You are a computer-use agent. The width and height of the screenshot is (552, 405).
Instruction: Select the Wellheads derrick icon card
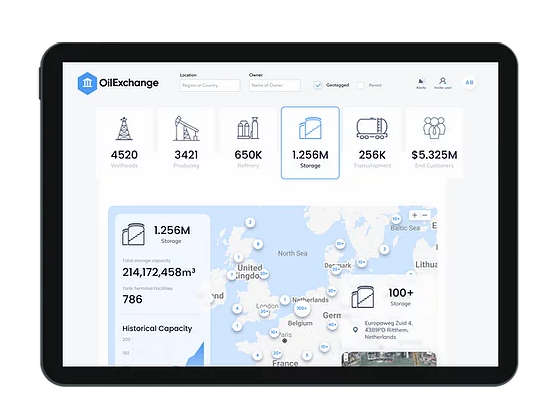(124, 143)
